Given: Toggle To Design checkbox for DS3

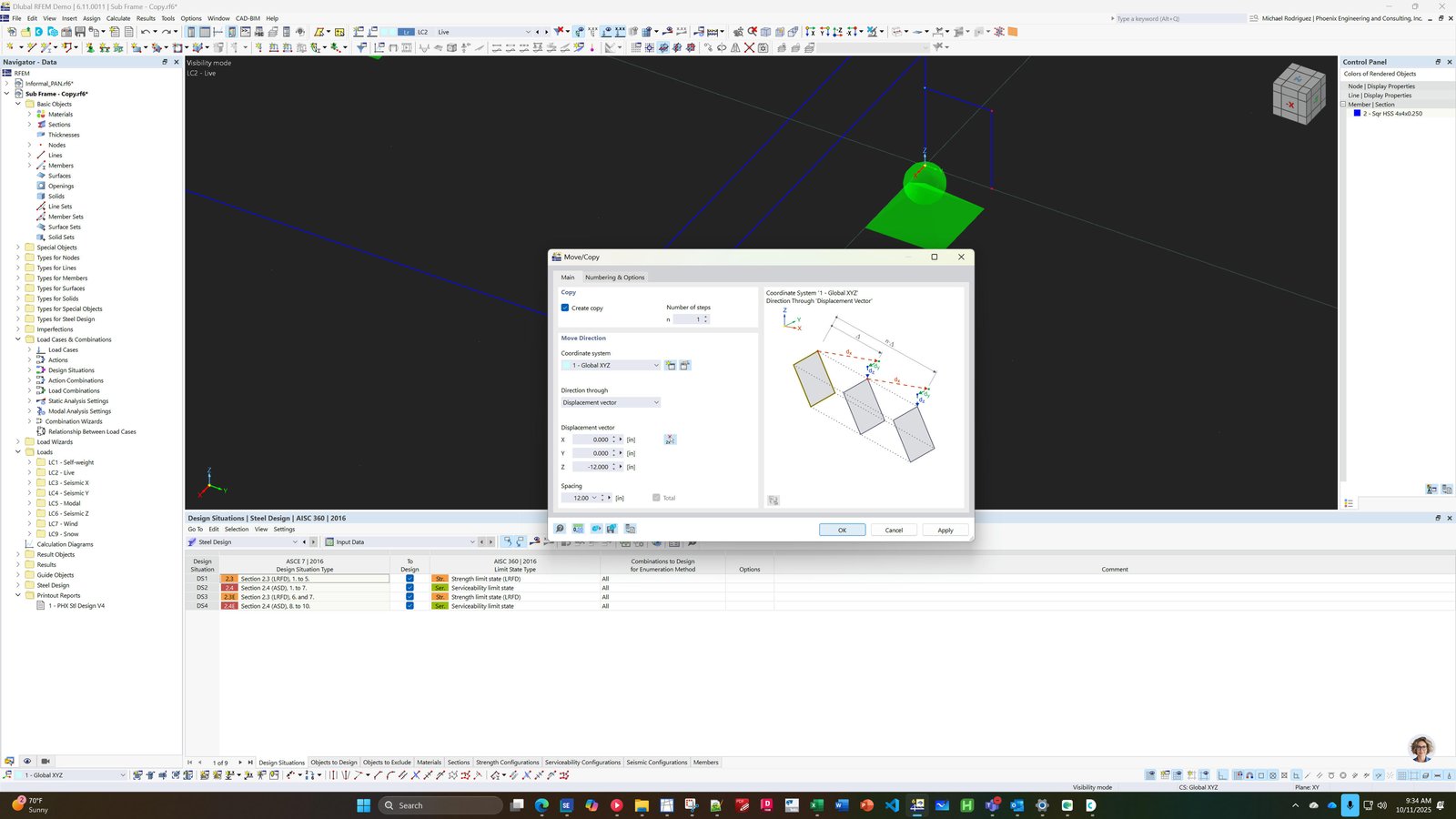Looking at the screenshot, I should [409, 597].
